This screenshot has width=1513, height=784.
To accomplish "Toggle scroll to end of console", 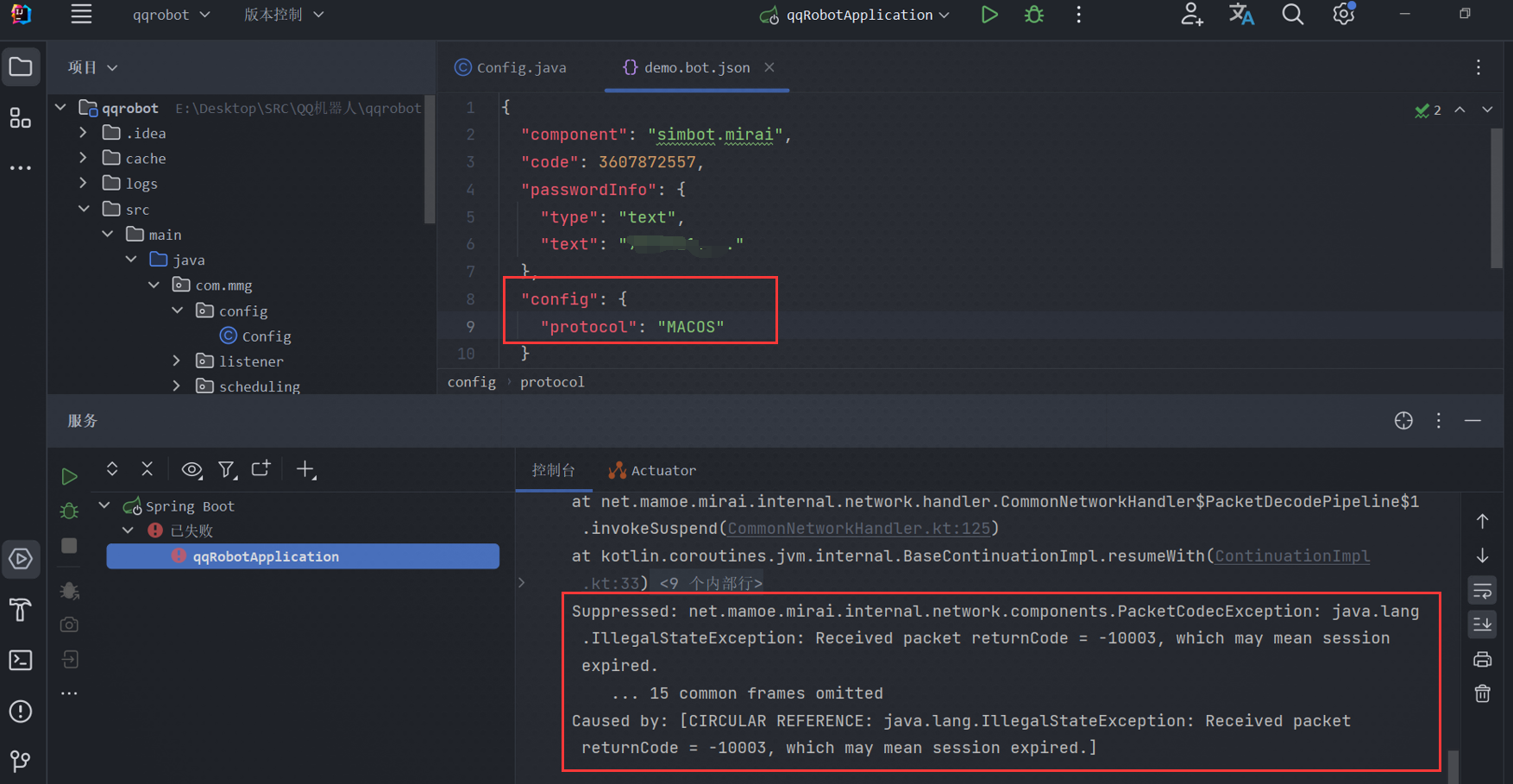I will (1482, 624).
